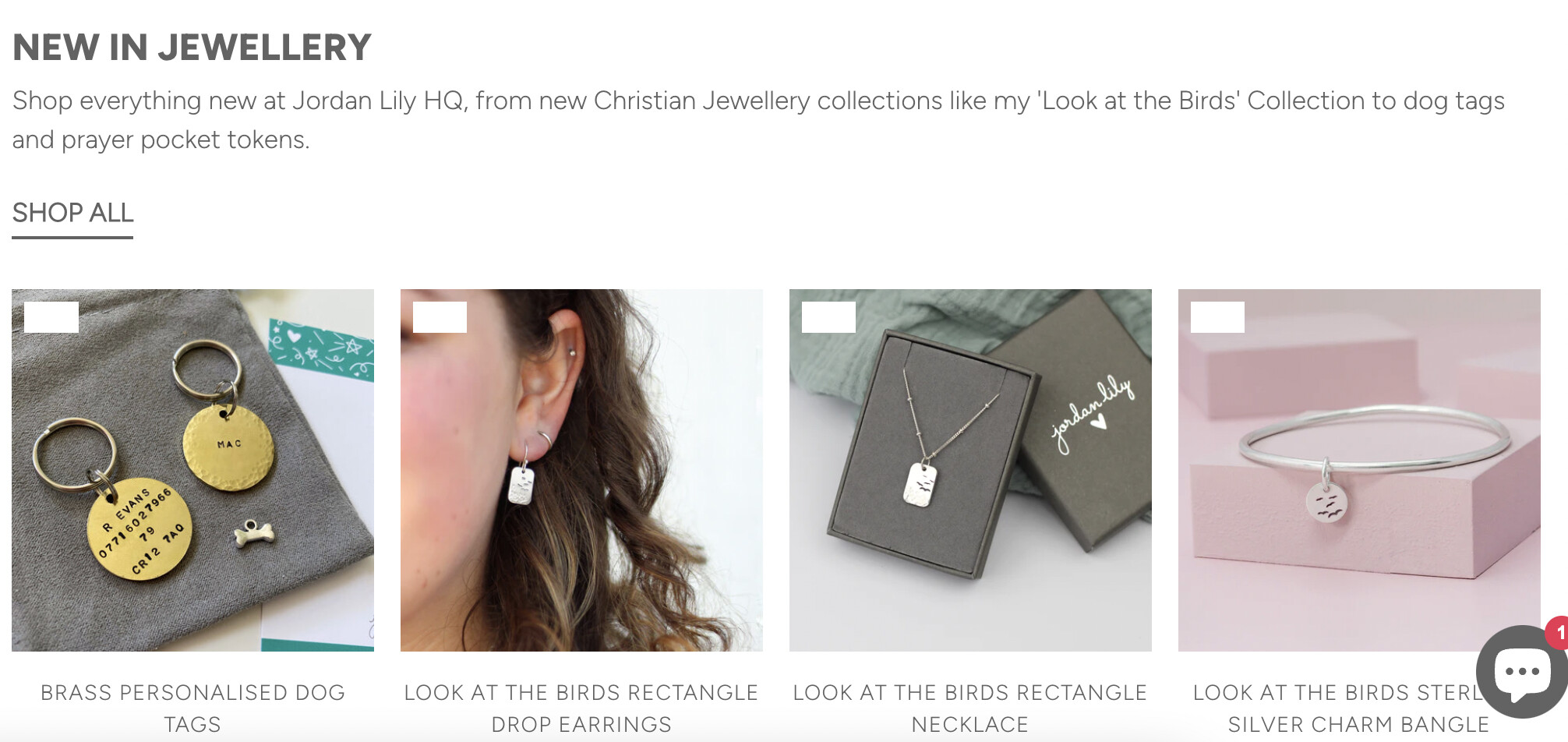
Task: Select the brass dog tags product photo
Action: point(192,470)
